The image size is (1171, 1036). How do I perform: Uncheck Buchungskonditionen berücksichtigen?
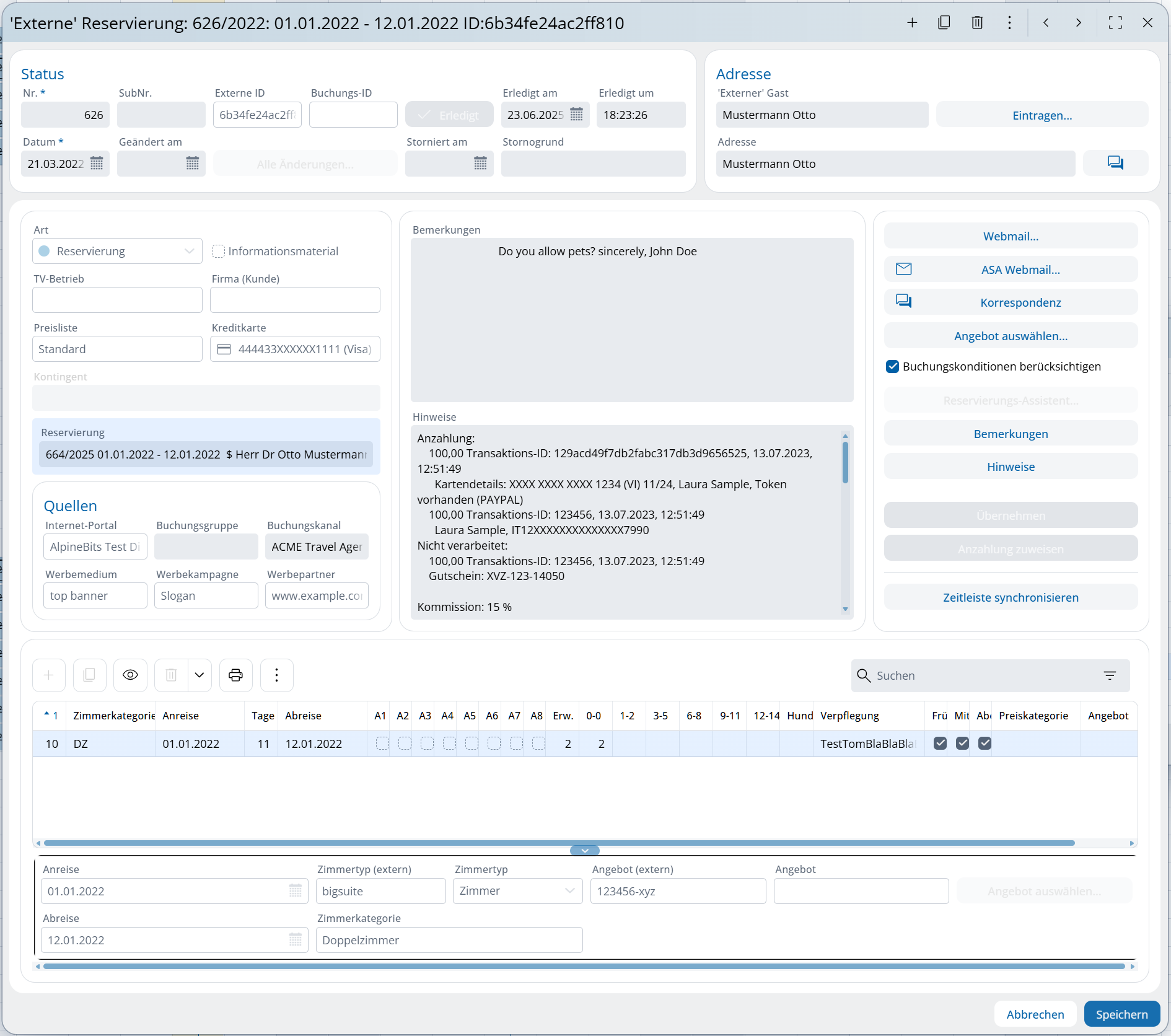[x=892, y=366]
